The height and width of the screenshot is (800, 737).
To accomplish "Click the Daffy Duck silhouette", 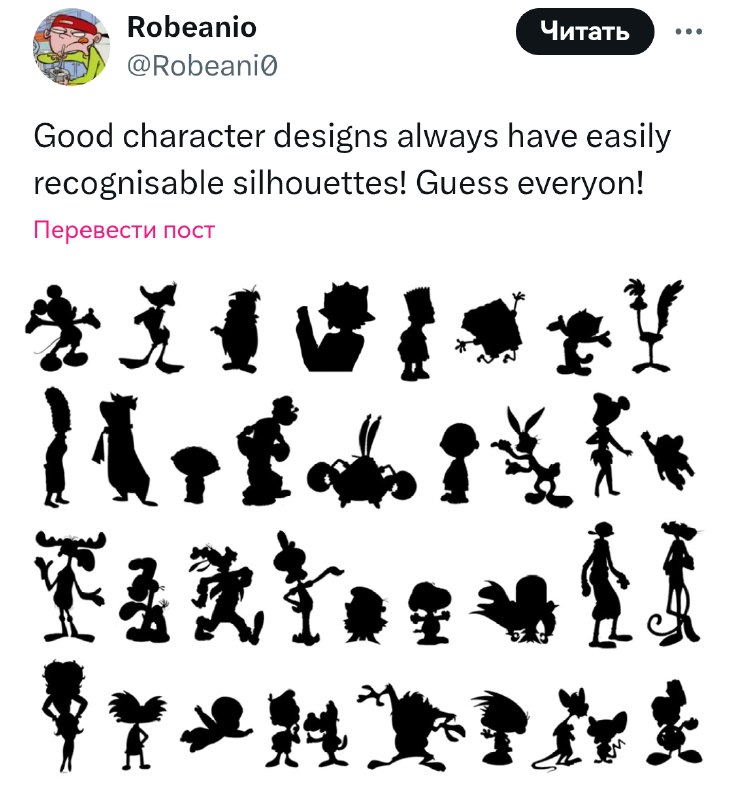I will pos(152,327).
